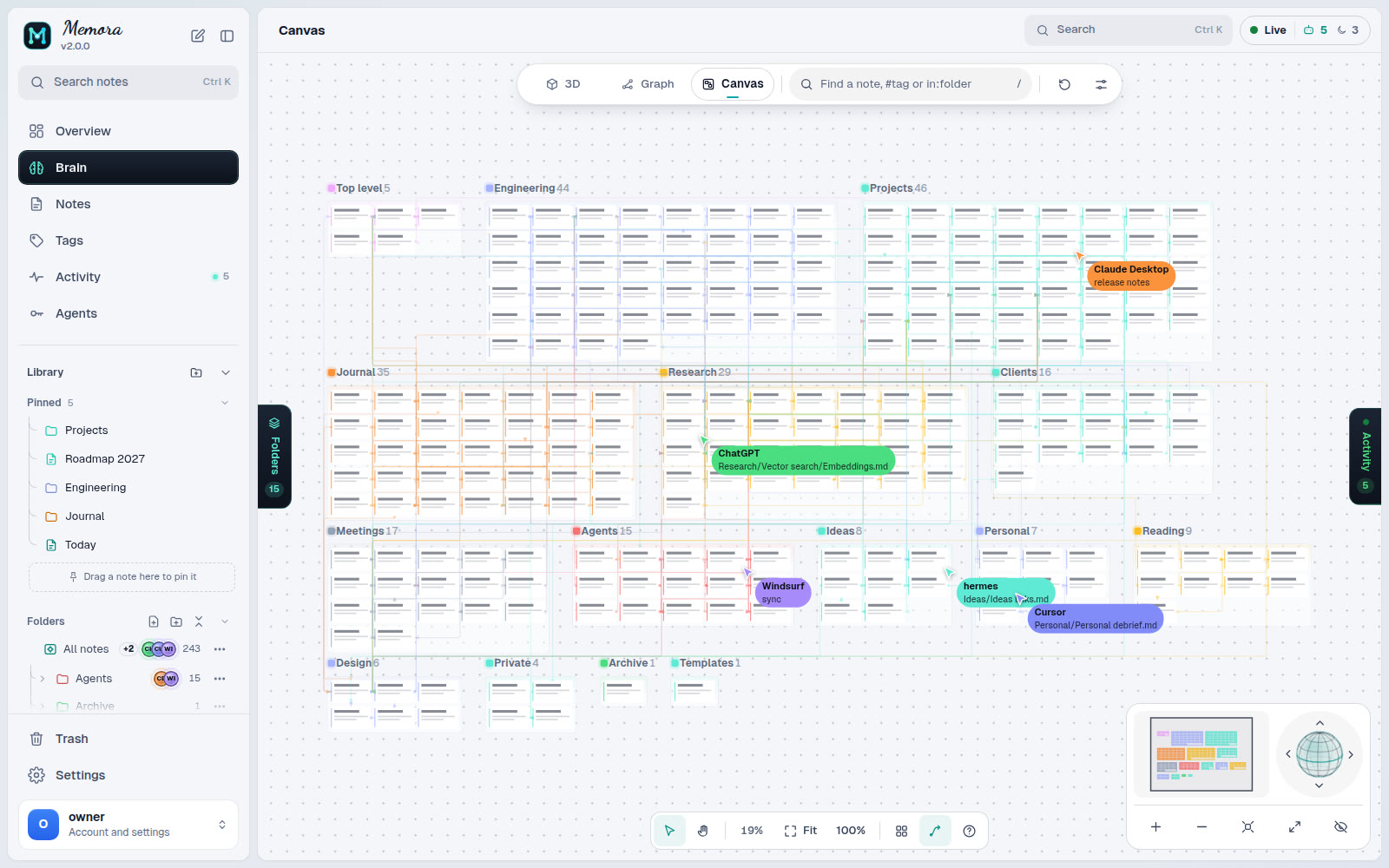Viewport: 1389px width, 868px height.
Task: Open canvas filter settings sliders icon
Action: click(1101, 84)
